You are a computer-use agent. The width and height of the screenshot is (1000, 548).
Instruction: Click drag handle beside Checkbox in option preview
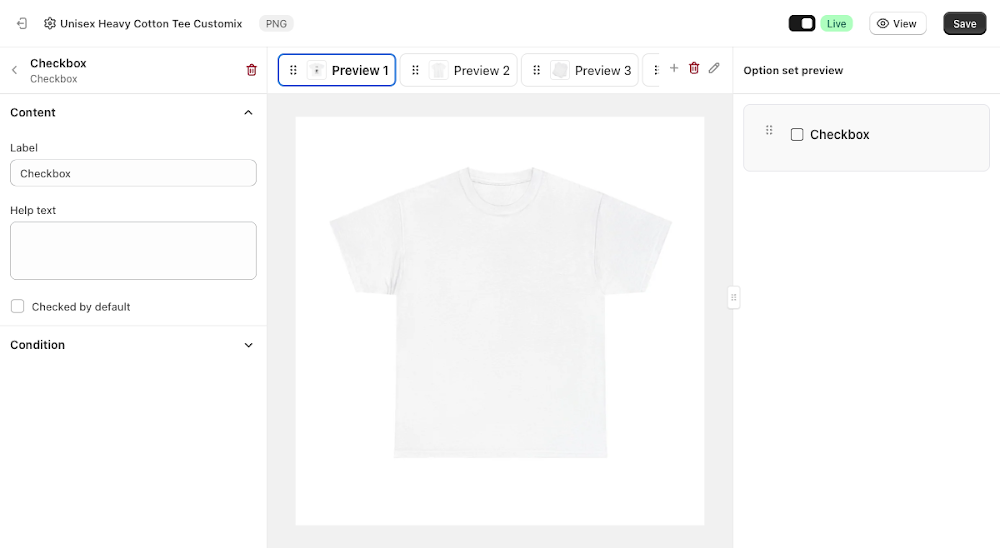[x=769, y=130]
